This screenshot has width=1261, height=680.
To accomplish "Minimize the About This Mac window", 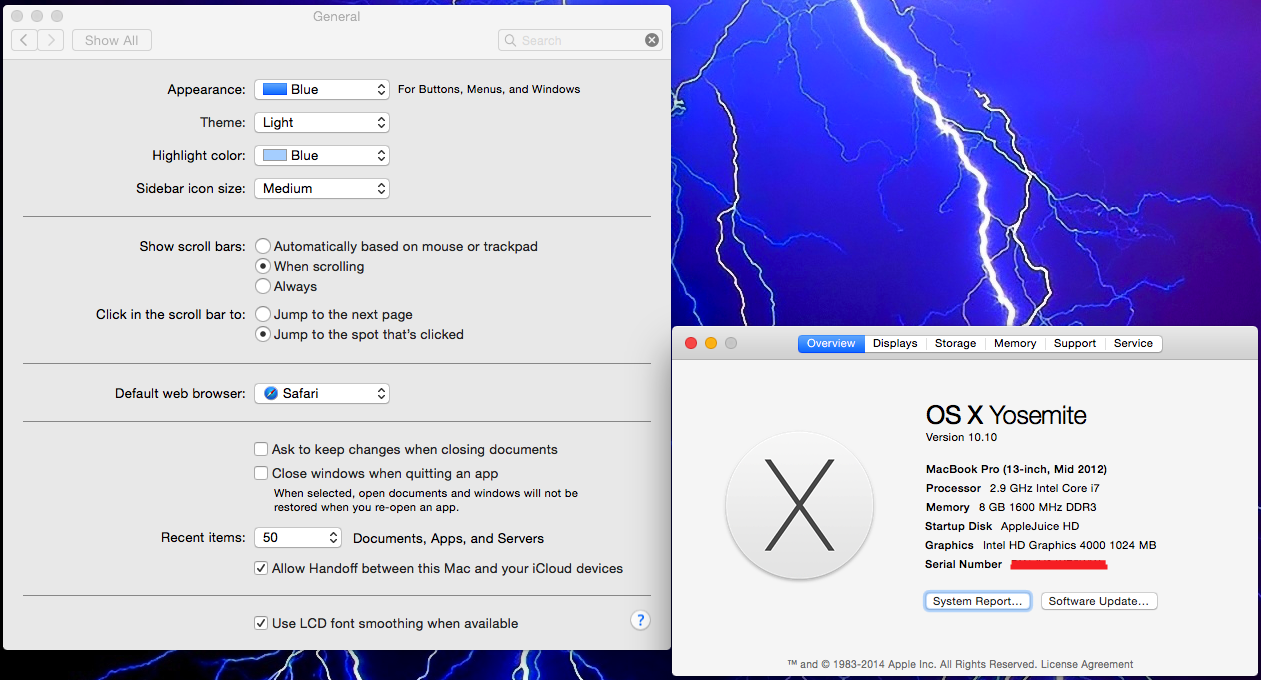I will (711, 343).
